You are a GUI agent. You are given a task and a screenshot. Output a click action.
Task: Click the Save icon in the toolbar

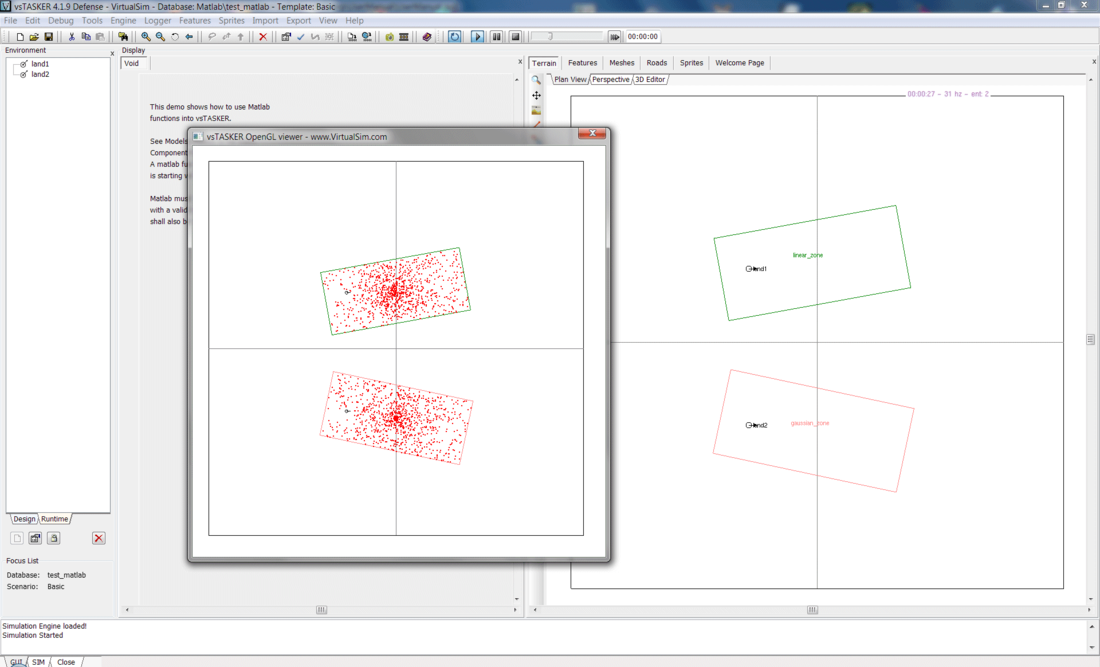coord(48,37)
